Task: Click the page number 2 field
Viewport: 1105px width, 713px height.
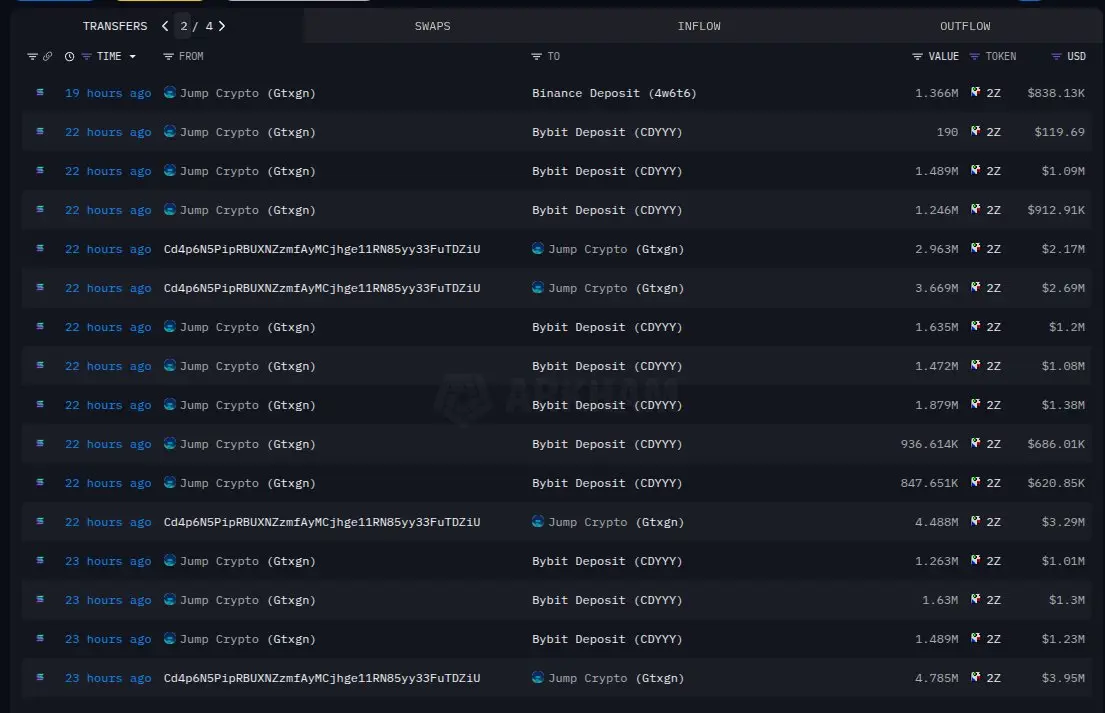Action: pyautogui.click(x=183, y=26)
